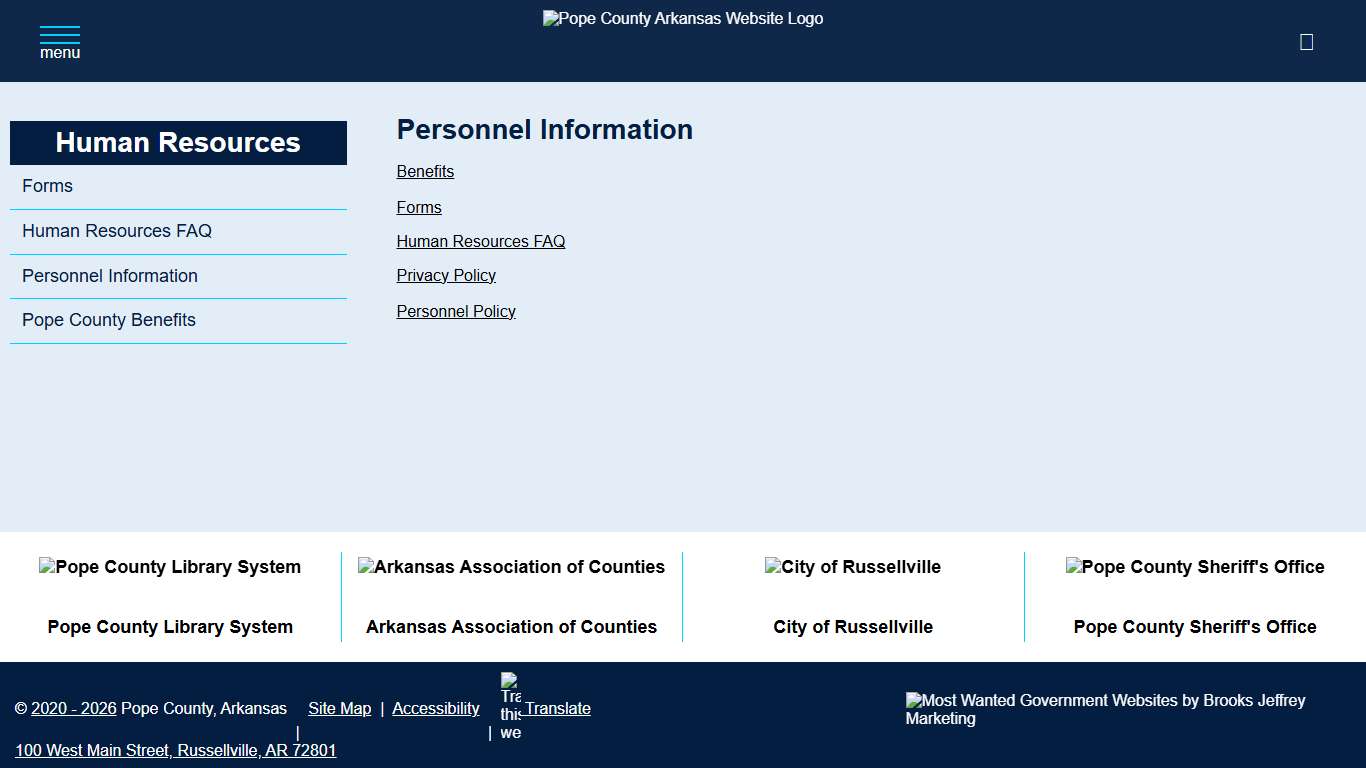
Task: Click the Pope County Sheriff's Office logo
Action: [x=1195, y=567]
